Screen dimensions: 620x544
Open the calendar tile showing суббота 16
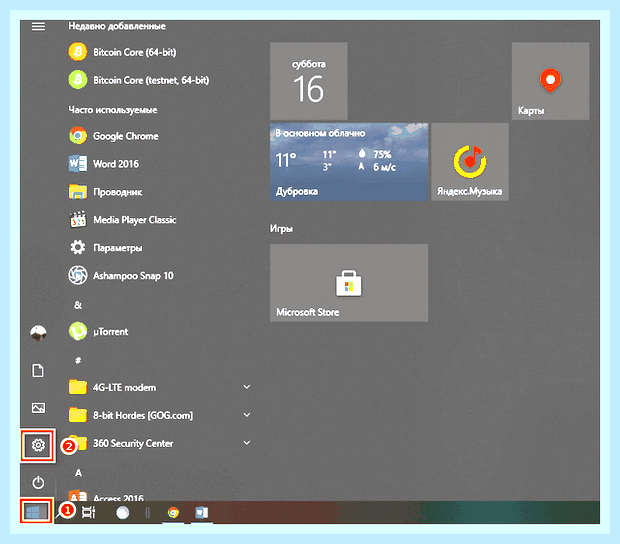coord(309,81)
